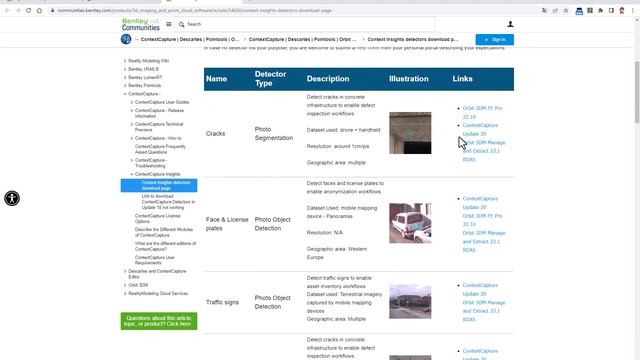
Task: Open the browser profile avatar
Action: [622, 11]
